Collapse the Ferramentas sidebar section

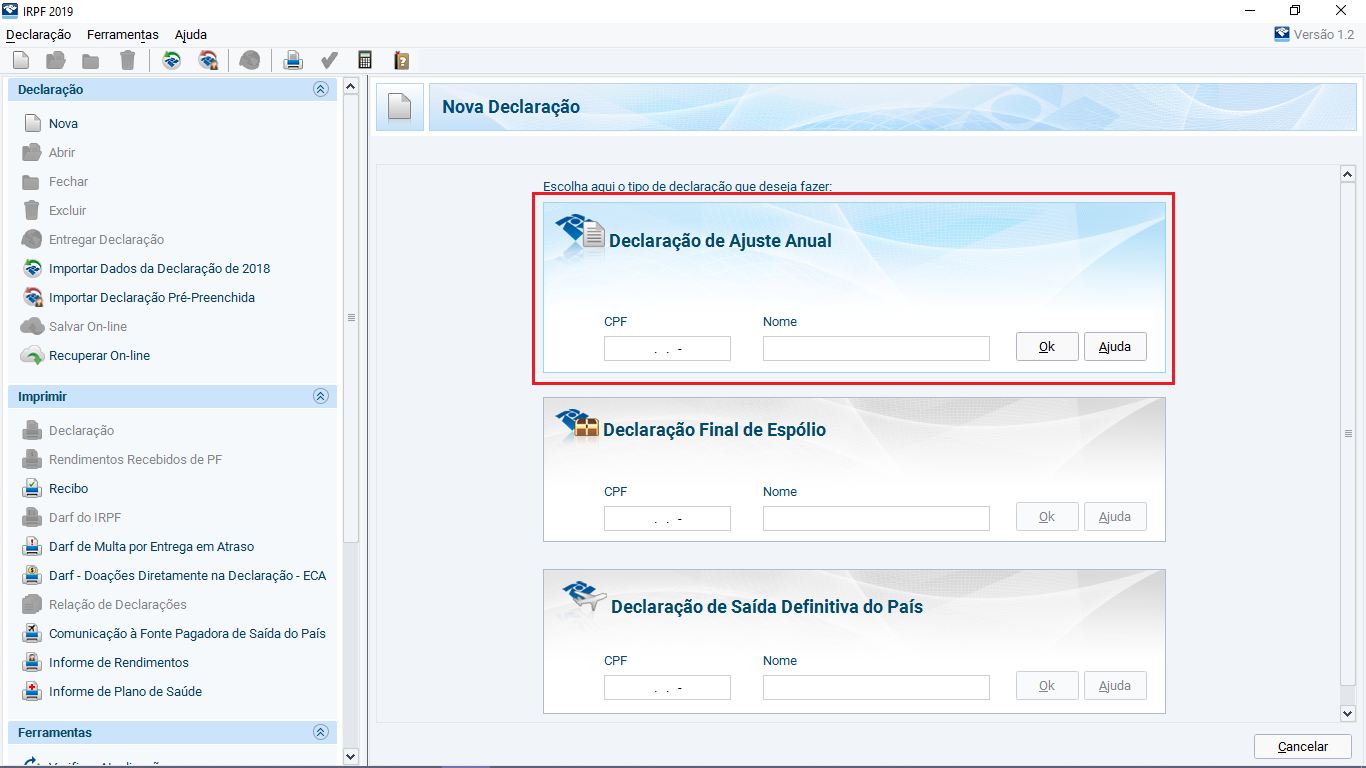point(320,733)
